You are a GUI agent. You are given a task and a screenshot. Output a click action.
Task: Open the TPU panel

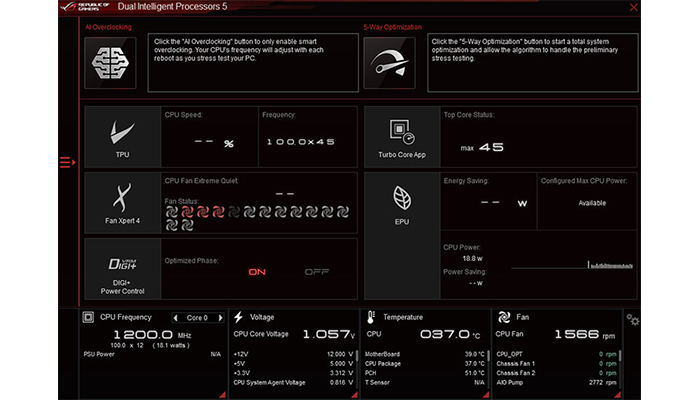pos(122,137)
